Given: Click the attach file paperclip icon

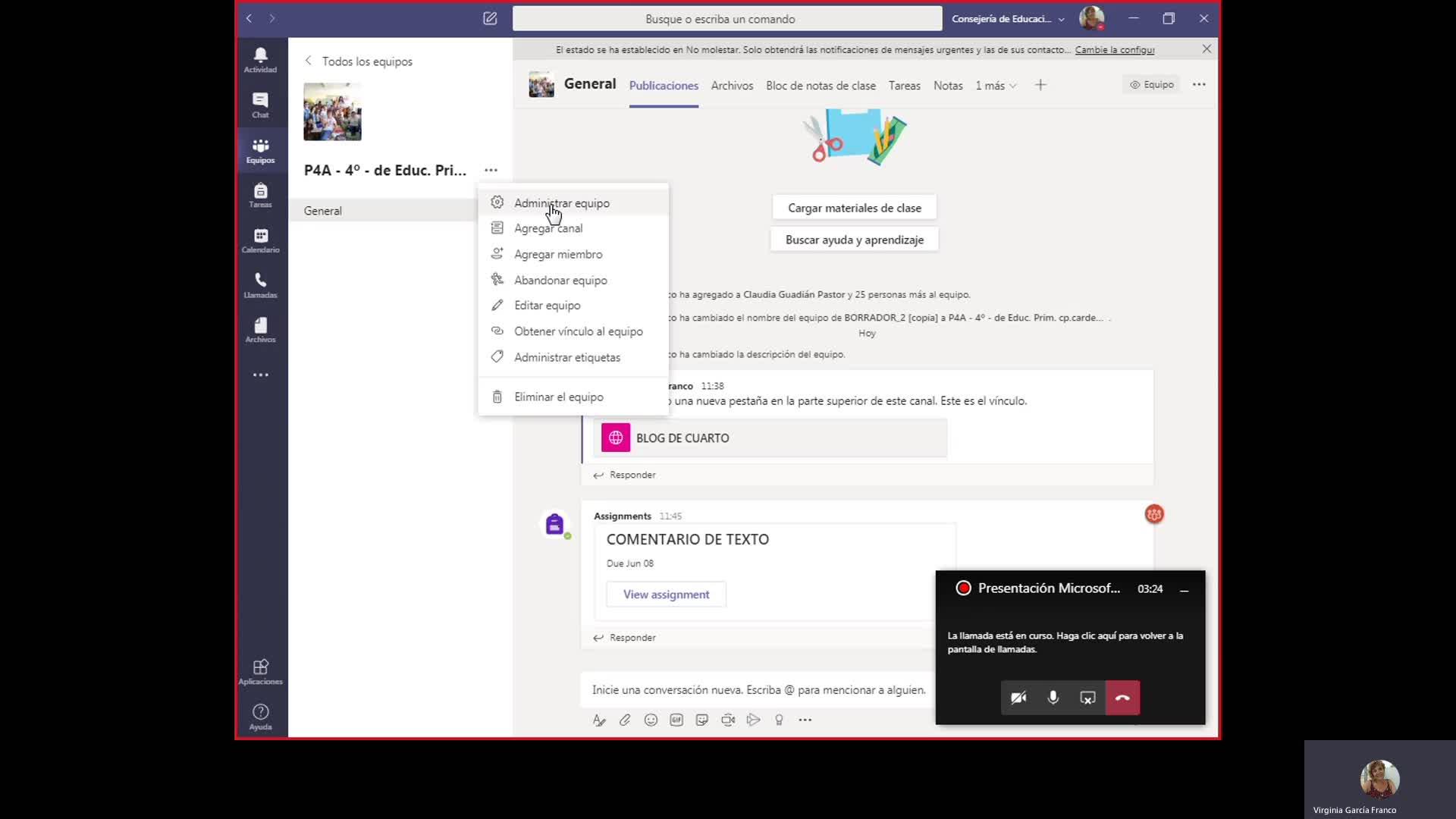Looking at the screenshot, I should point(625,720).
